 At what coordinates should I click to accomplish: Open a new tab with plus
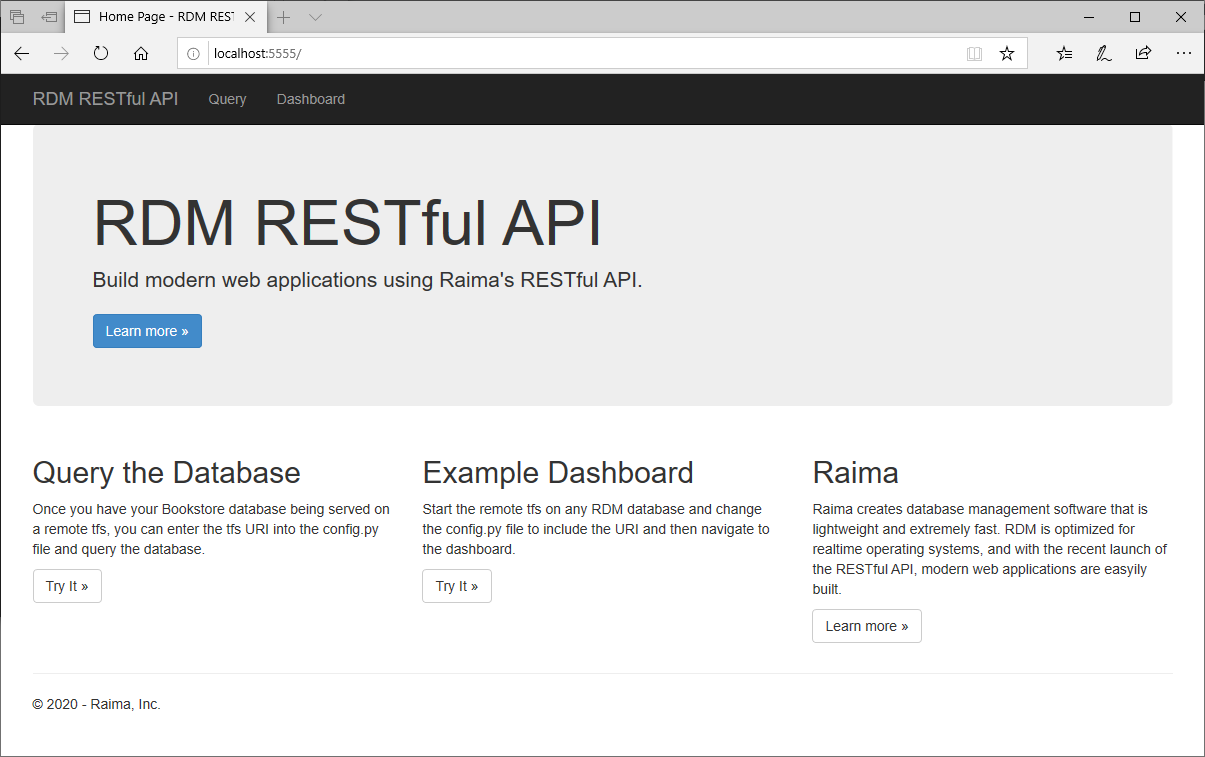click(x=284, y=17)
